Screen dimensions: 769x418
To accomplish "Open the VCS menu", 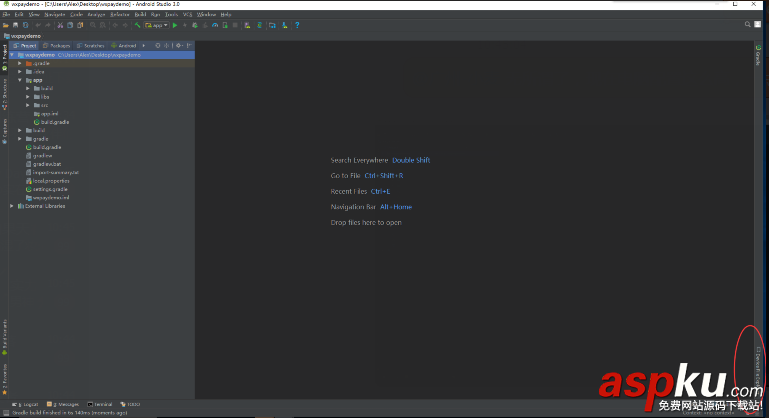I will pos(187,15).
